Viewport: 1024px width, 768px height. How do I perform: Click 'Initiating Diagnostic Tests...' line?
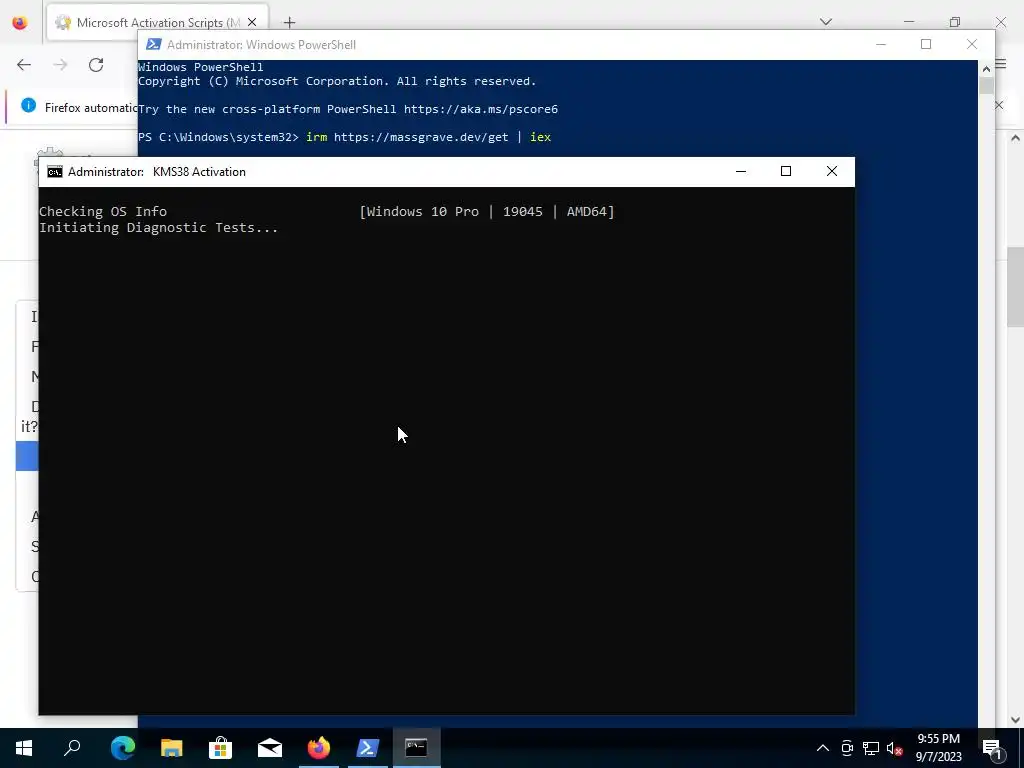(158, 228)
